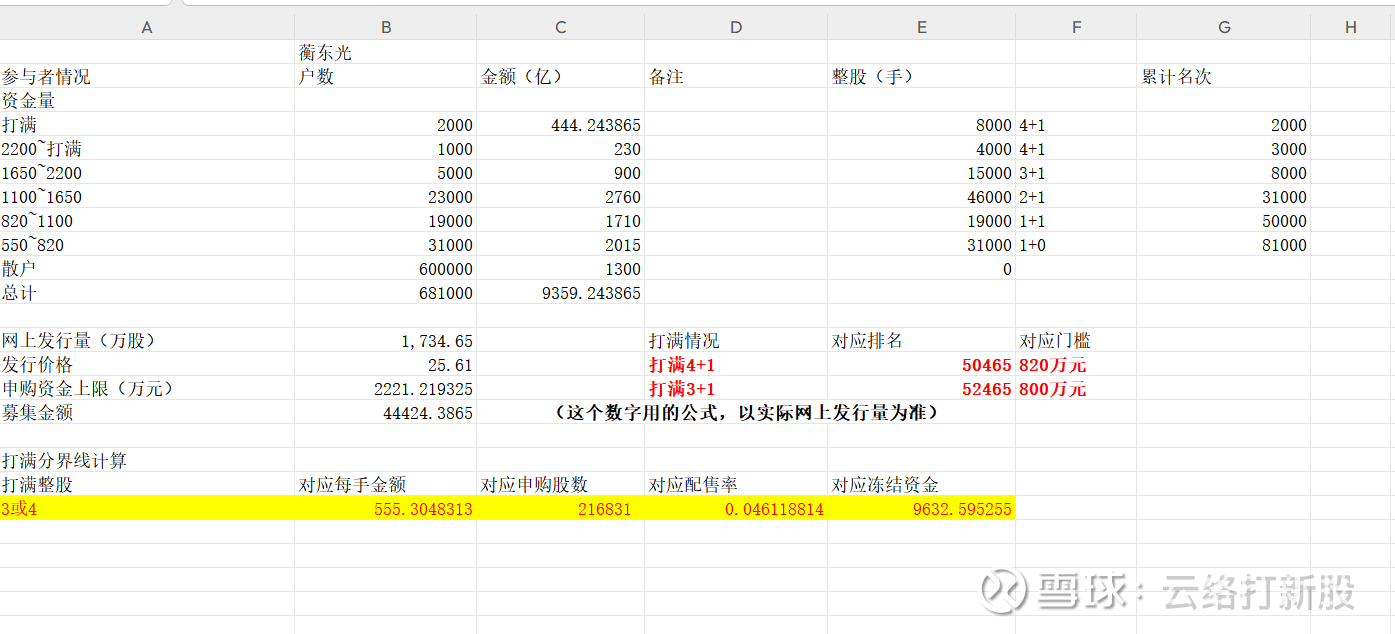1395x634 pixels.
Task: Click the 散户 count 600000
Action: (x=385, y=269)
